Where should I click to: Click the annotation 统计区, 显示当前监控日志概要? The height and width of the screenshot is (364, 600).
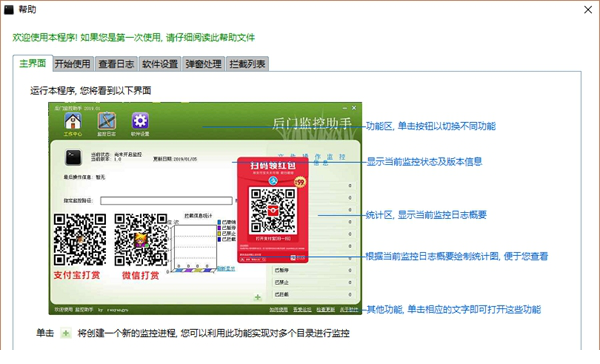(x=426, y=215)
